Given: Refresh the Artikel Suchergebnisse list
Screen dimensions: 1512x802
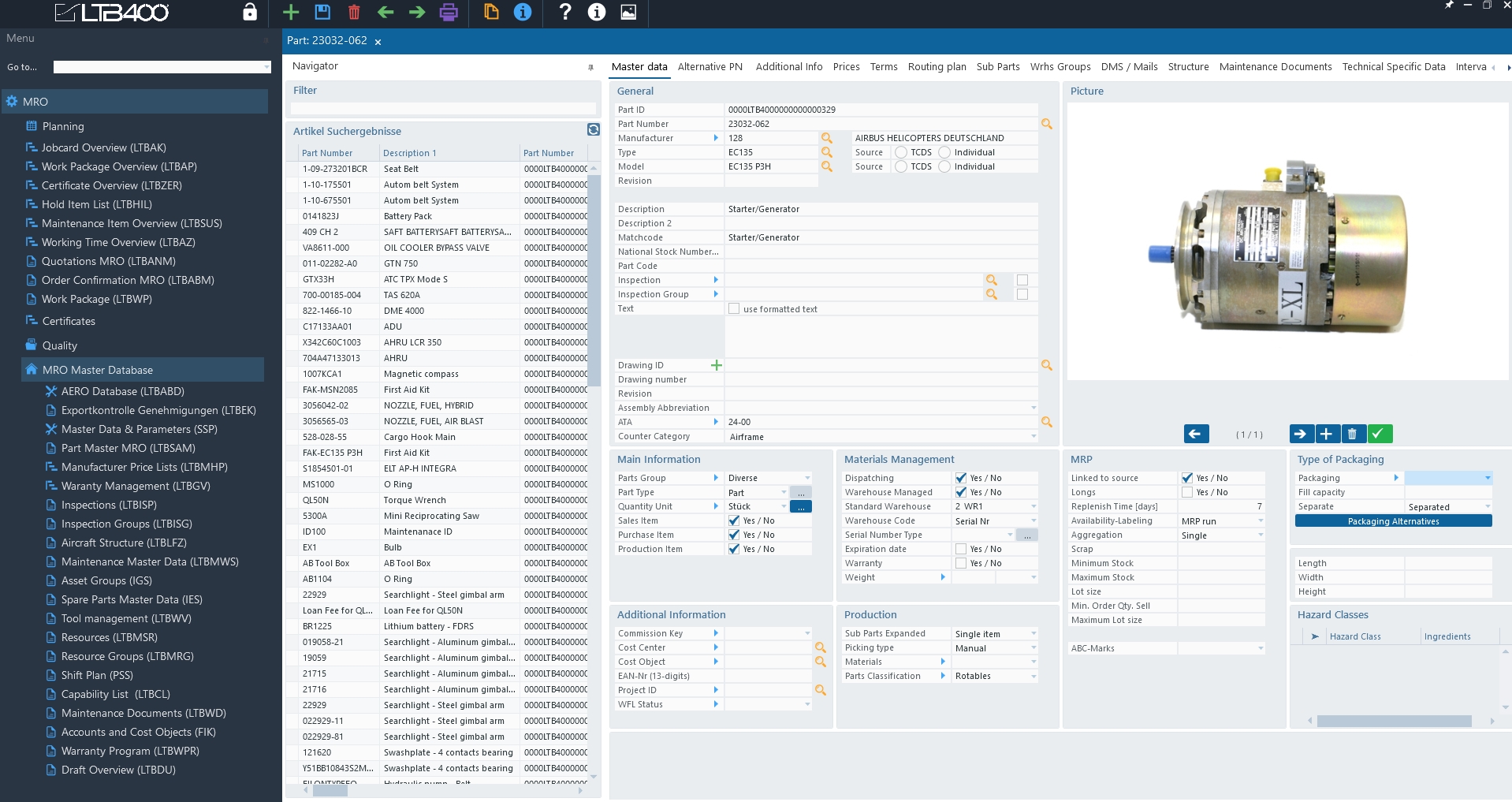Looking at the screenshot, I should pyautogui.click(x=594, y=129).
